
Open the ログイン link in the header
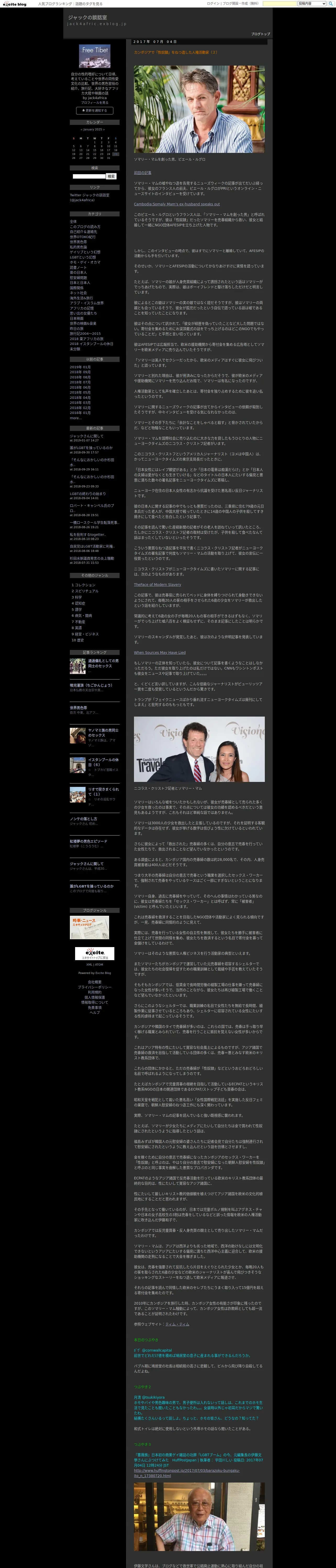click(214, 4)
